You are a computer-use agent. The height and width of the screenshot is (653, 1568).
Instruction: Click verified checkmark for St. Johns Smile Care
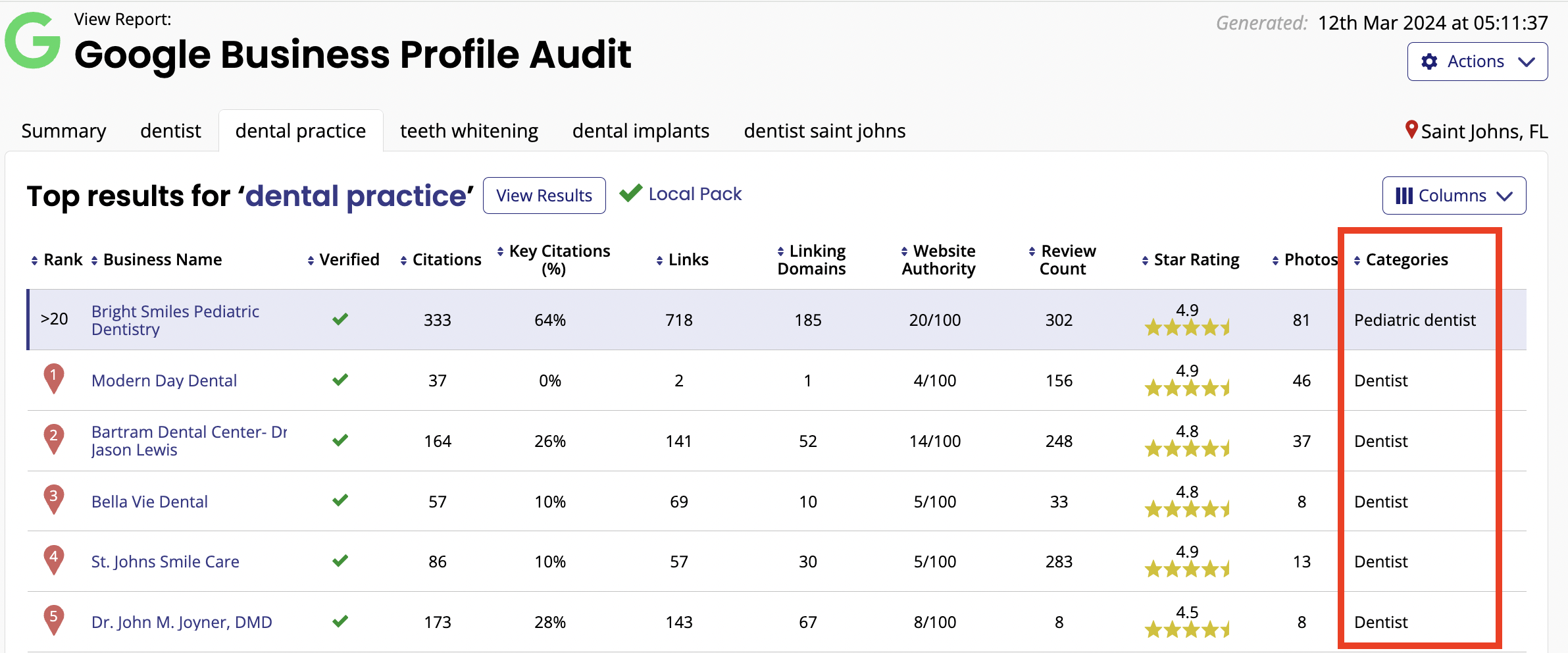coord(340,561)
